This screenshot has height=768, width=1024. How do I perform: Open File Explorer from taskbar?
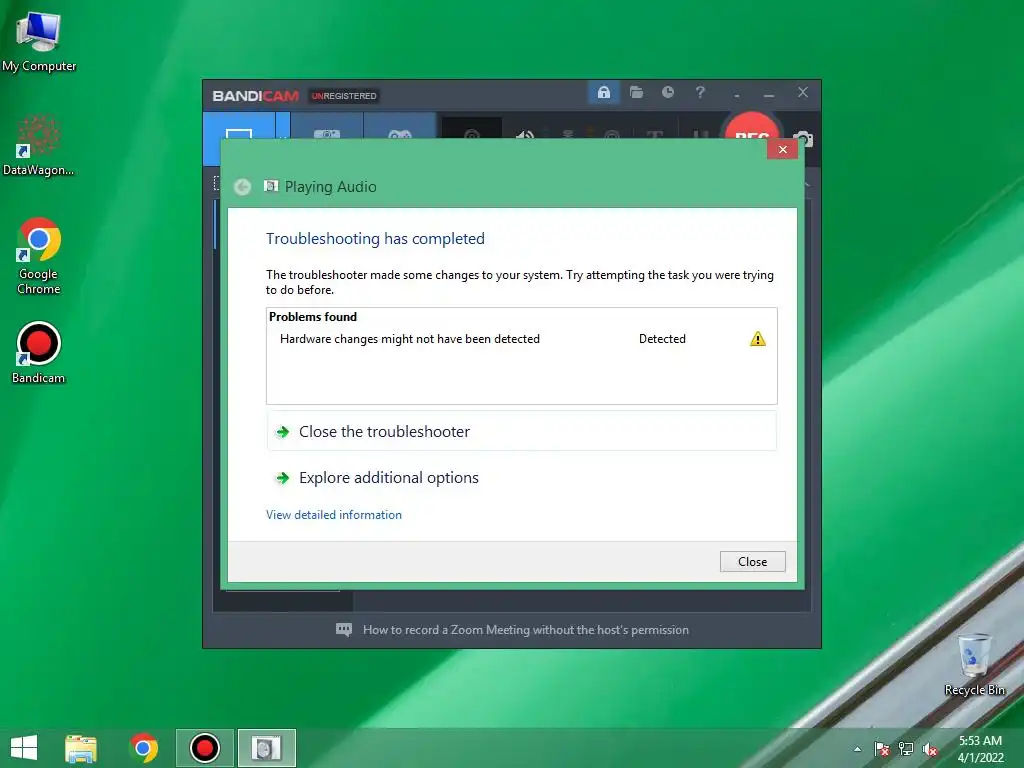pyautogui.click(x=81, y=748)
